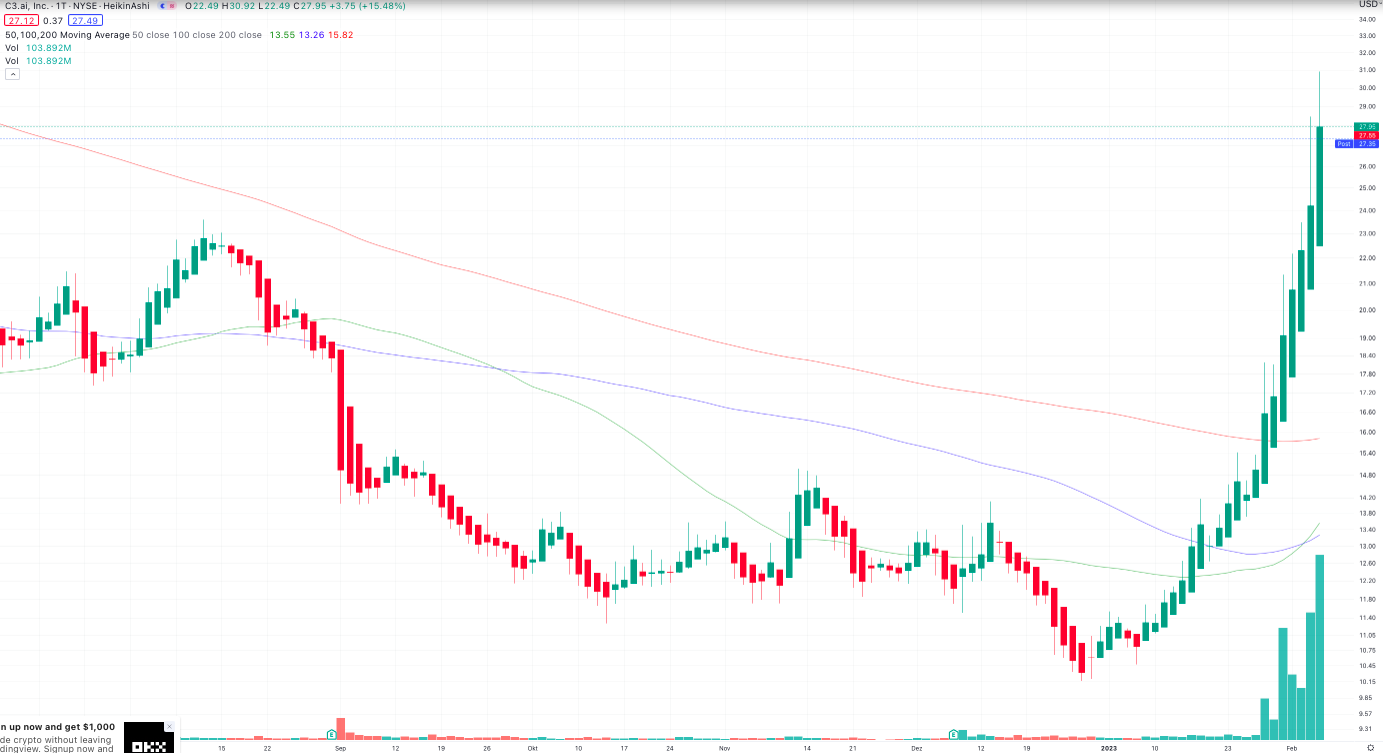Click the earnings E marker near September
Viewport: 1383px width, 753px height.
tap(331, 734)
